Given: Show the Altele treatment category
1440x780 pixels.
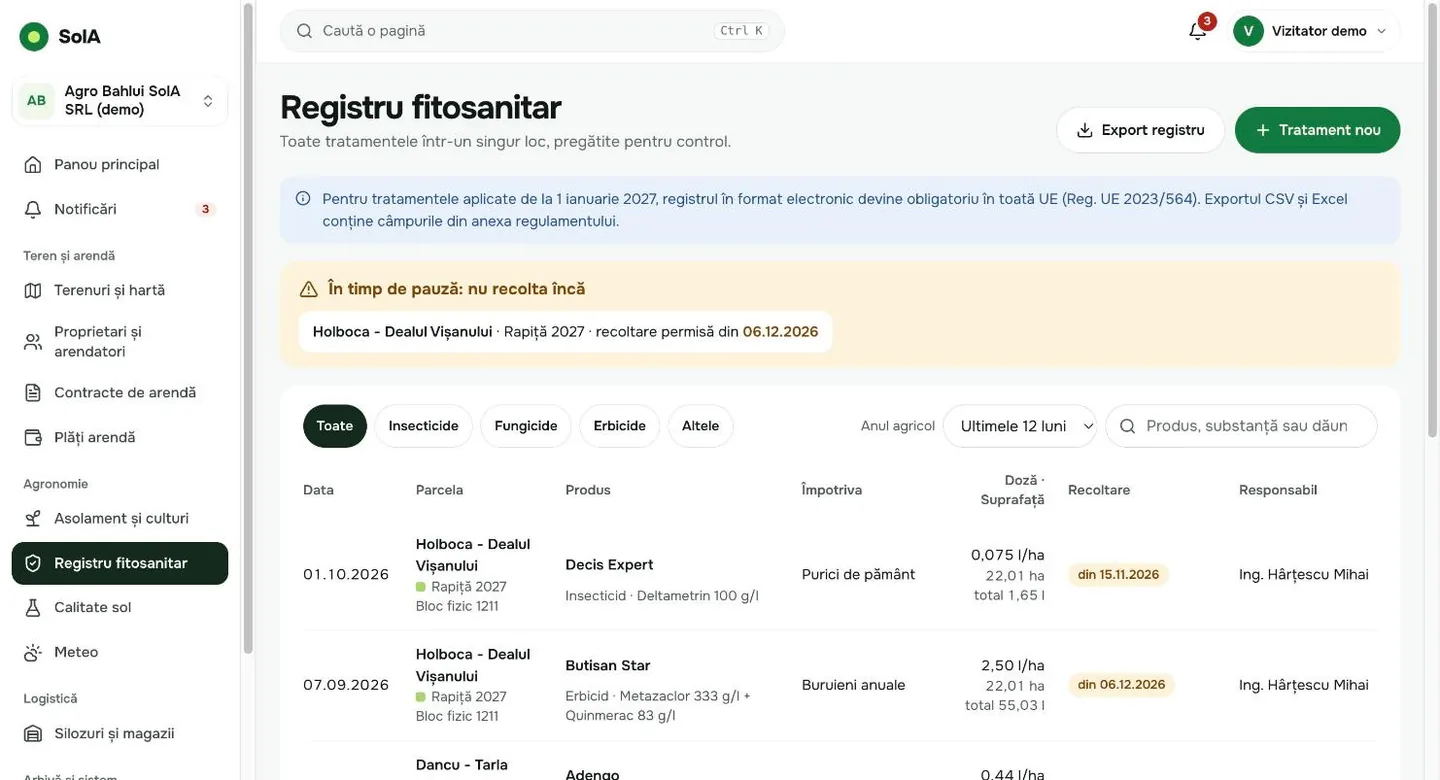Looking at the screenshot, I should click(701, 426).
